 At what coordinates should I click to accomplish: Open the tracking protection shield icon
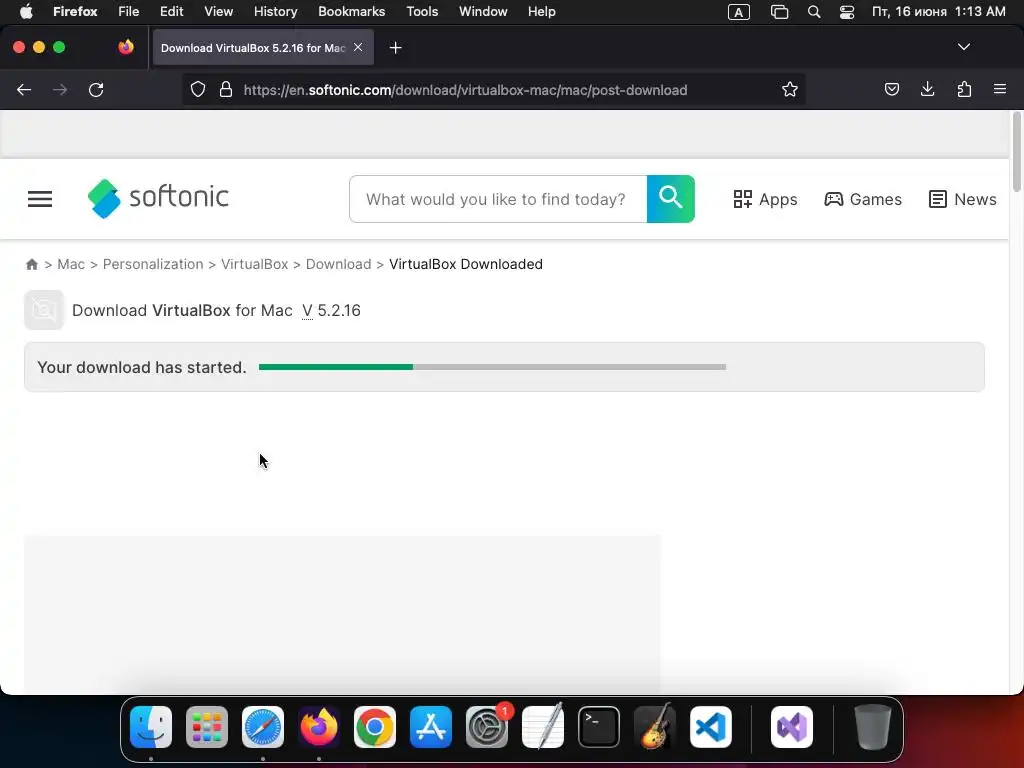198,89
